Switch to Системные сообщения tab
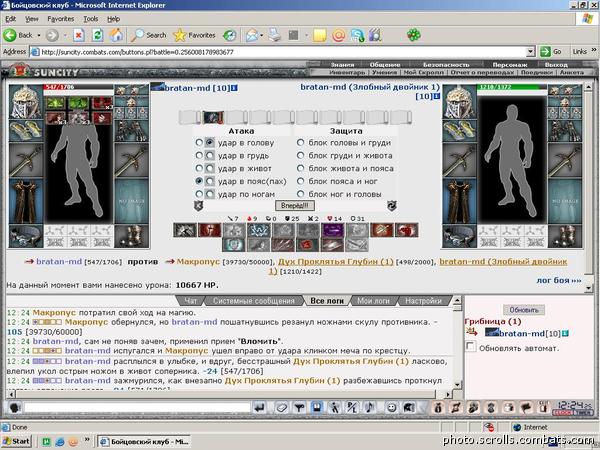 pyautogui.click(x=254, y=301)
